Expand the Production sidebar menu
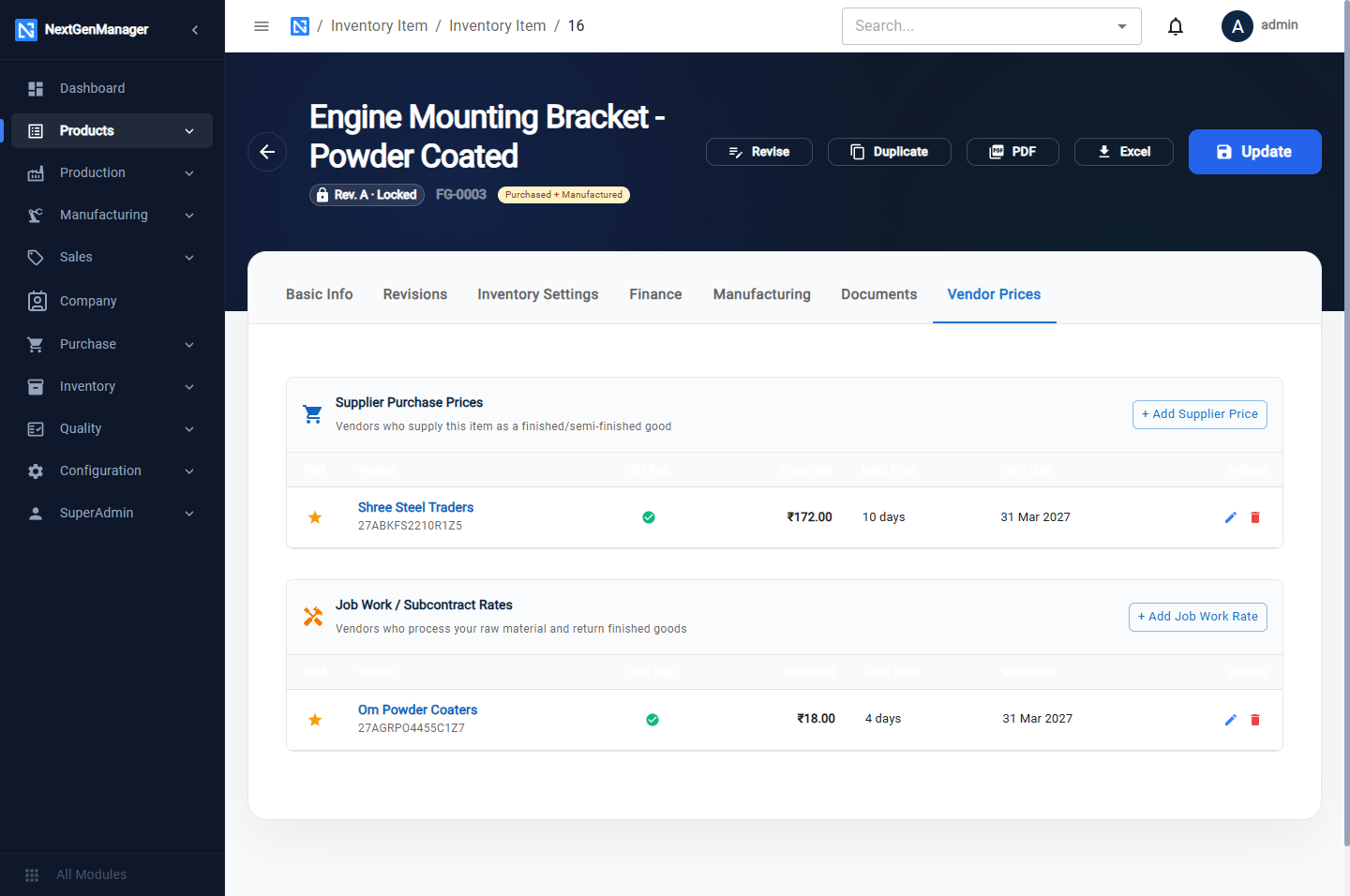This screenshot has height=896, width=1350. pyautogui.click(x=112, y=173)
